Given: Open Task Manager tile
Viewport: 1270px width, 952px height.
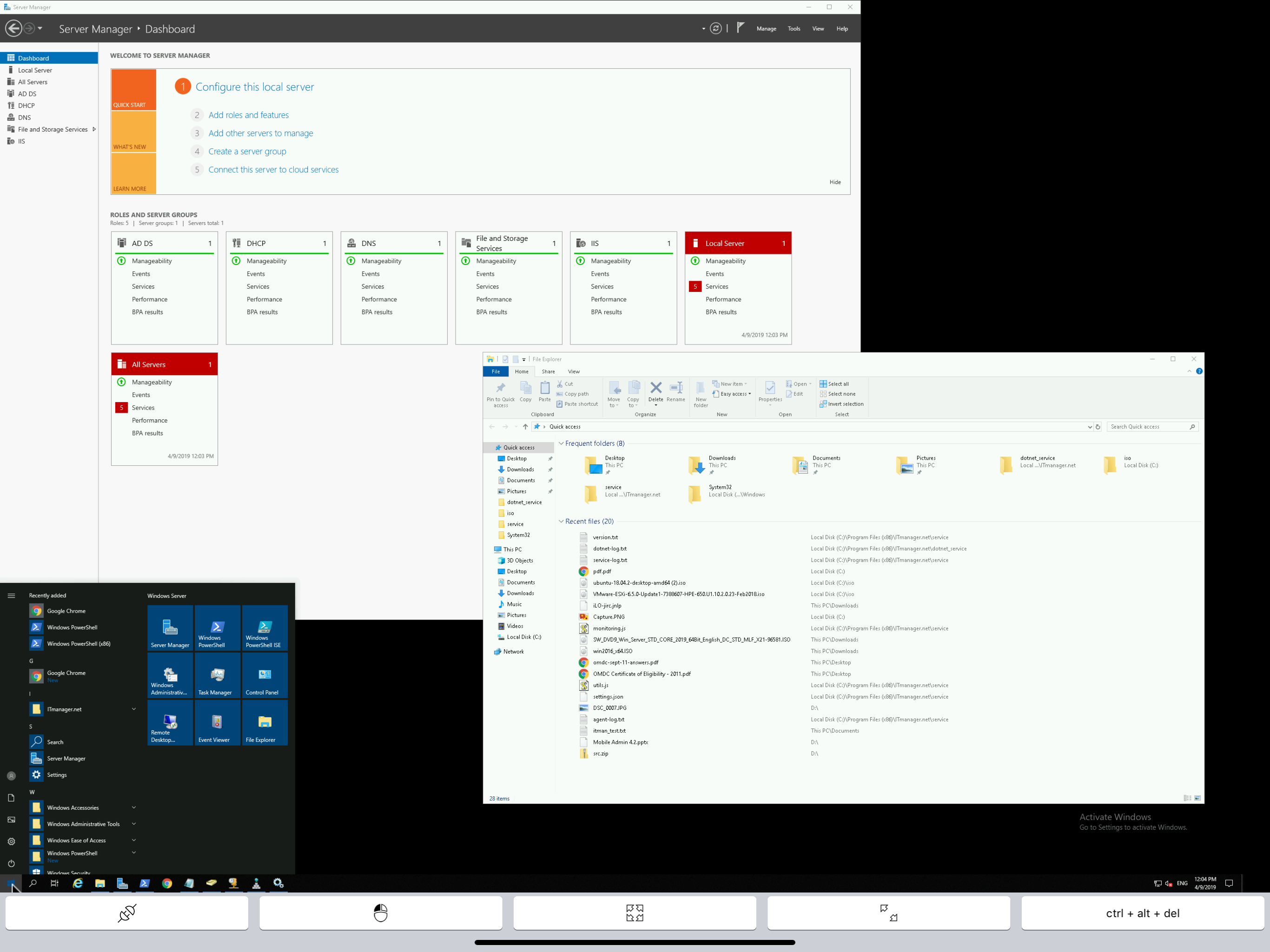Looking at the screenshot, I should click(218, 675).
